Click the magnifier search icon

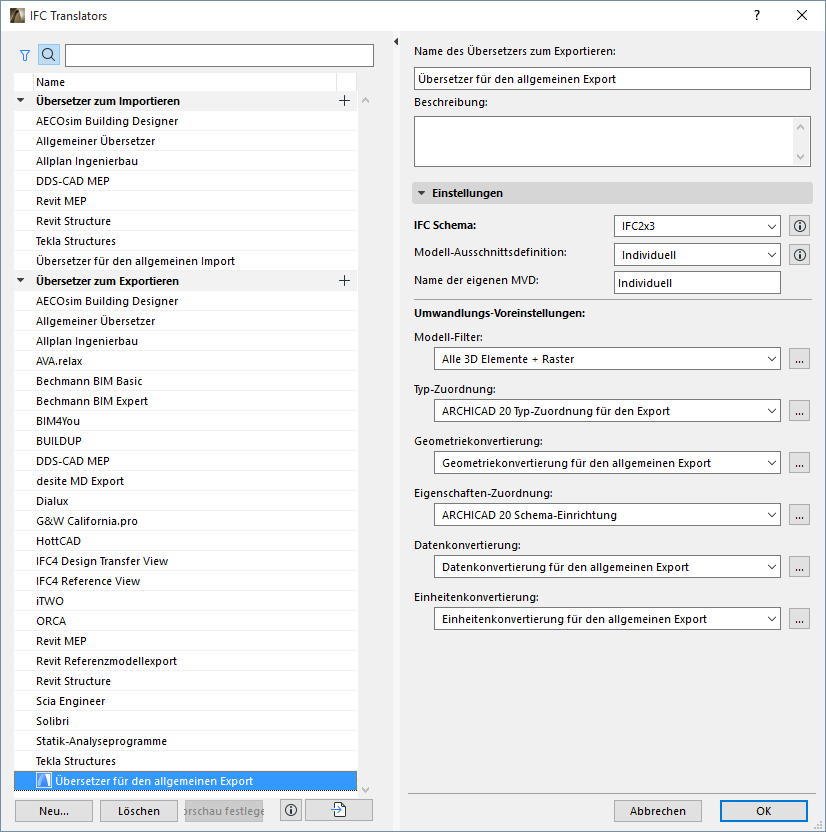[x=48, y=55]
